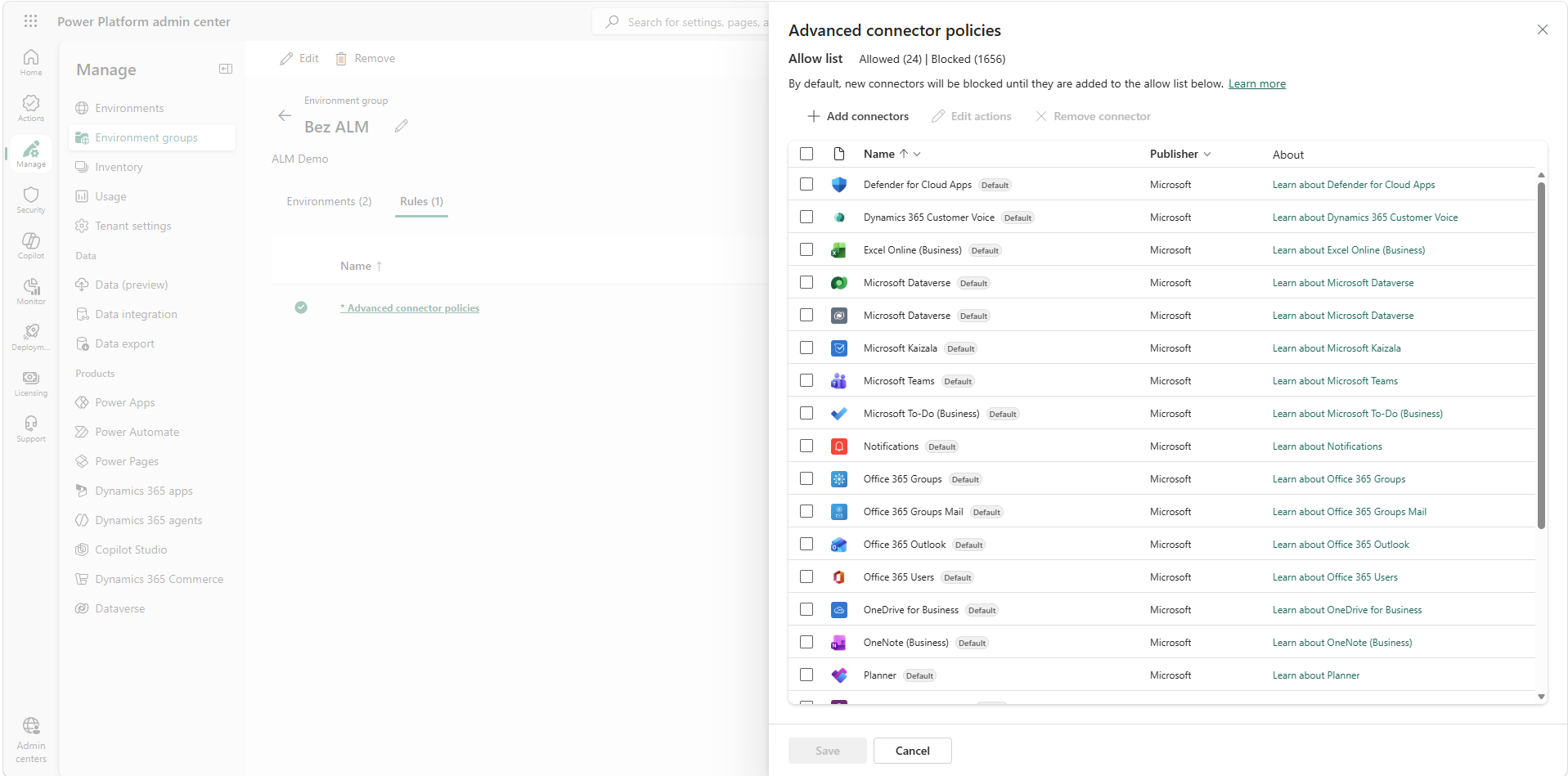Click the Microsoft Kaizala connector icon
Screen dimensions: 1568x776
point(839,348)
